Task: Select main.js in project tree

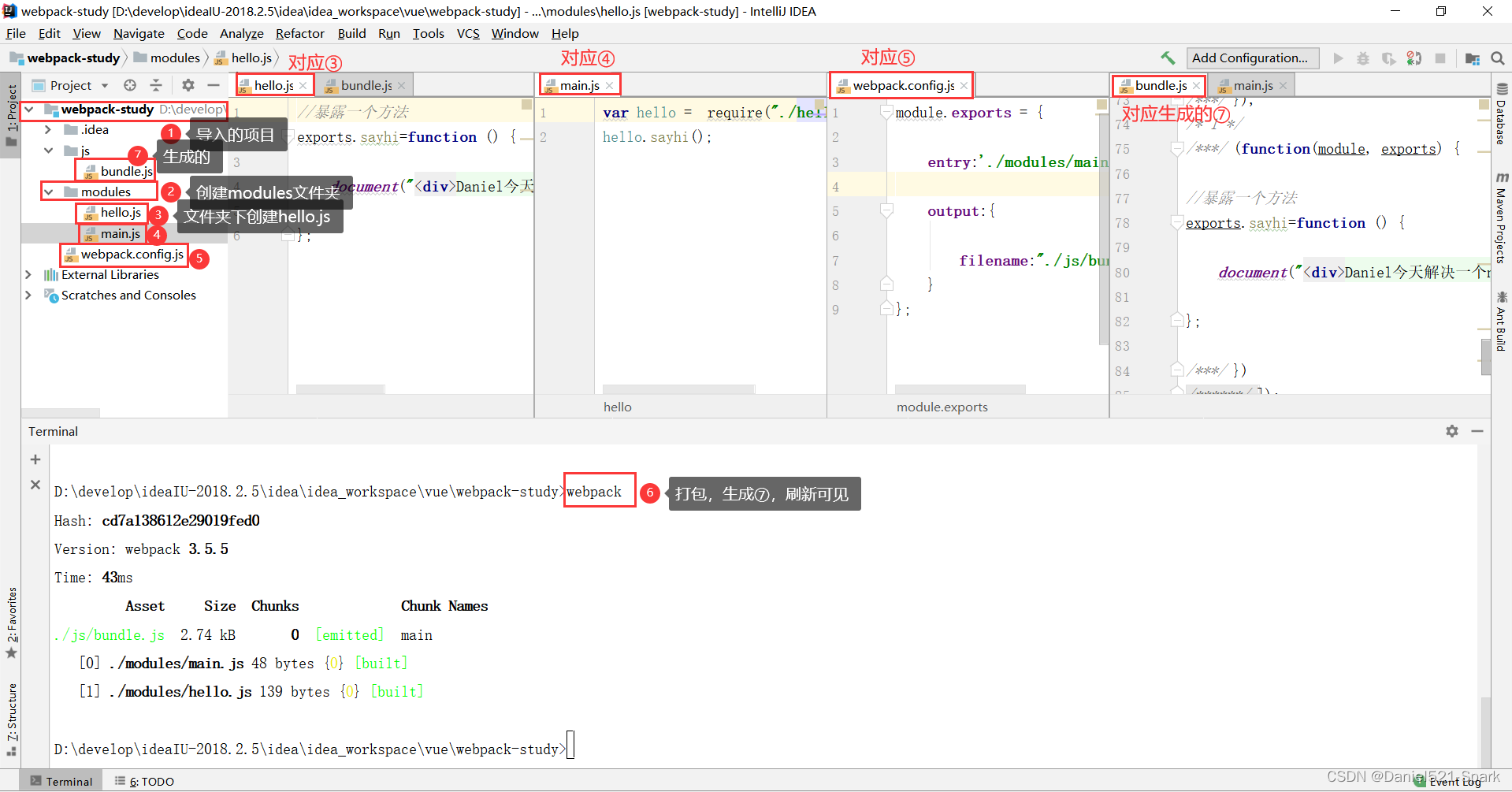Action: click(x=113, y=233)
